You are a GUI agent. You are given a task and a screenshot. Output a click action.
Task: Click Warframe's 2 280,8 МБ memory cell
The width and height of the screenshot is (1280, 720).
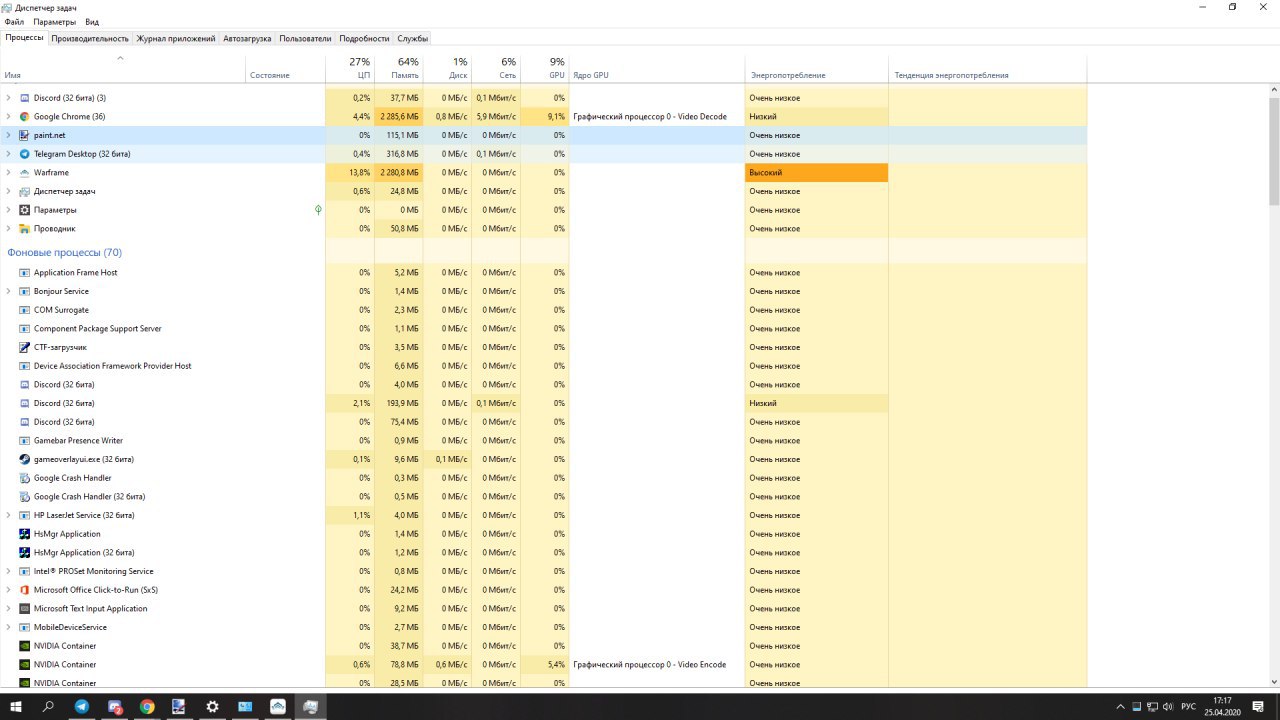click(399, 173)
